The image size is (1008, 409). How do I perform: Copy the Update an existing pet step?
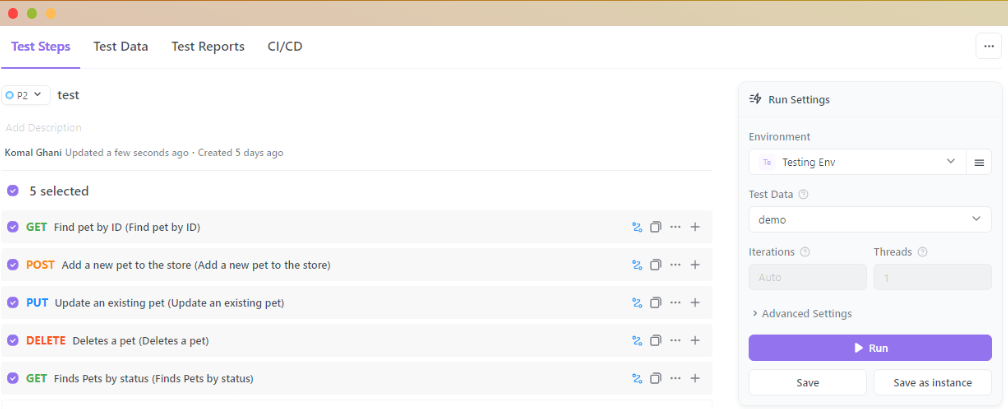coord(656,303)
